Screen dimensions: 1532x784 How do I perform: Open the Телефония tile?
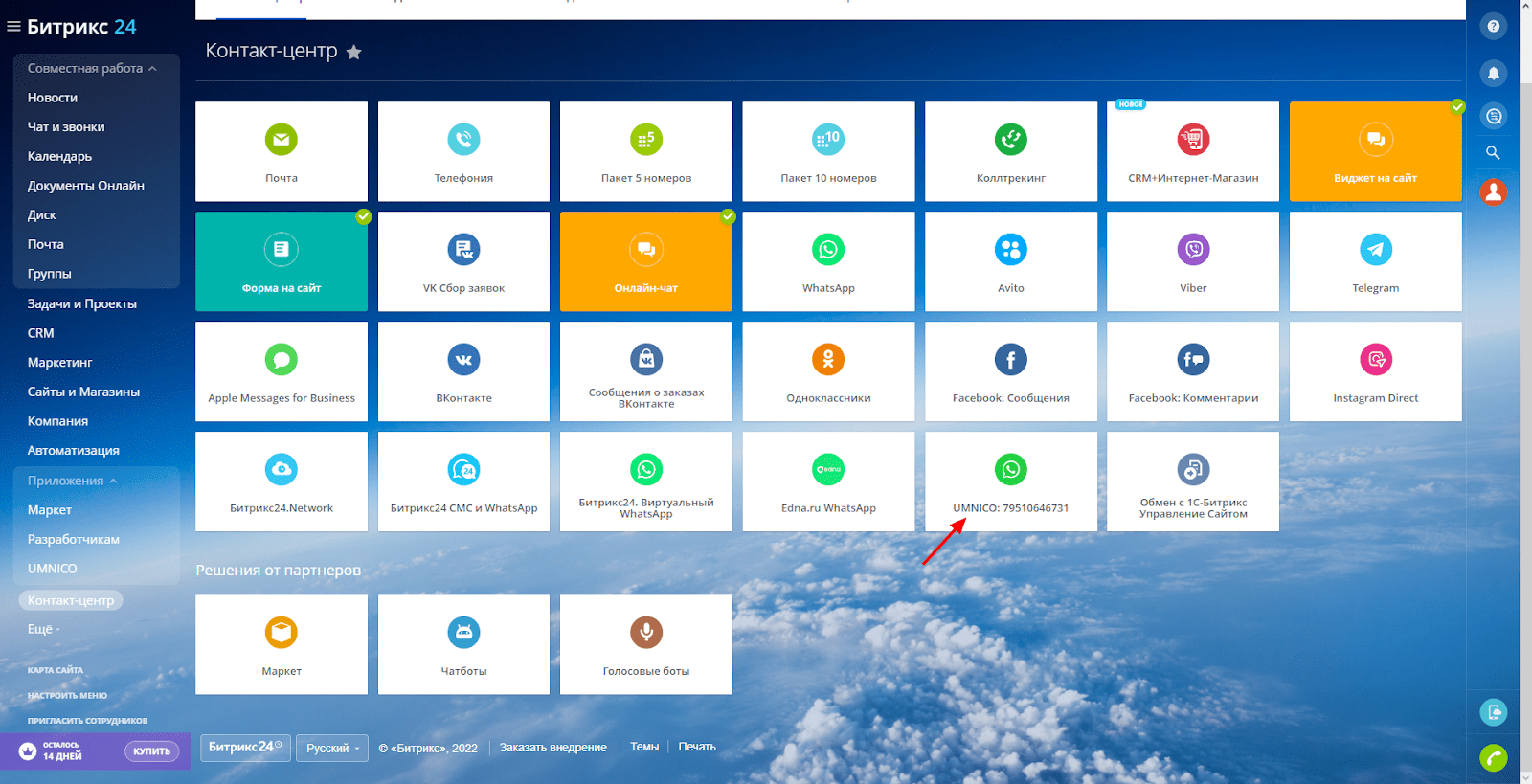(x=463, y=151)
